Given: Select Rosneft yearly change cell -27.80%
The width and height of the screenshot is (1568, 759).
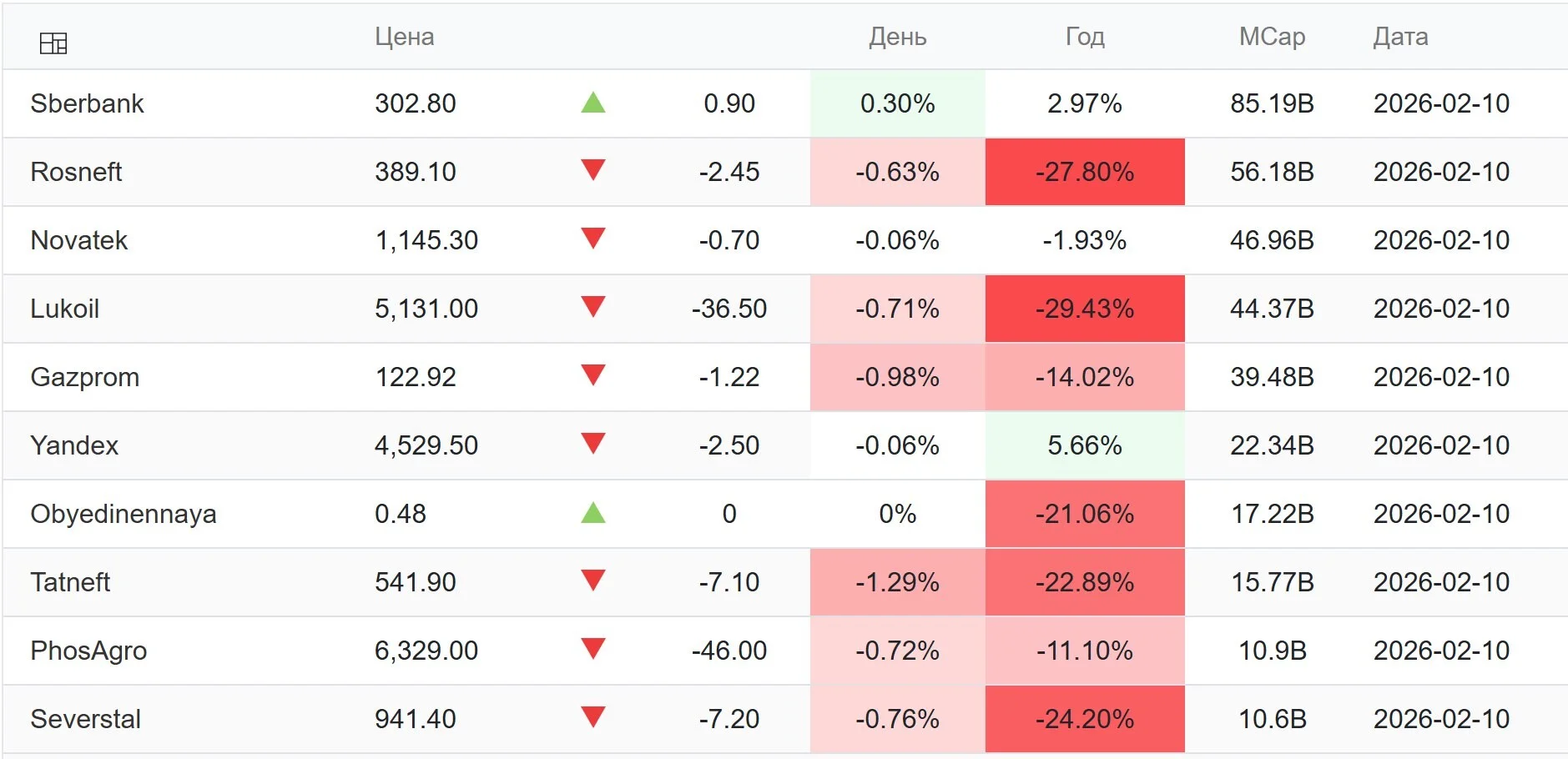Looking at the screenshot, I should (x=1085, y=172).
